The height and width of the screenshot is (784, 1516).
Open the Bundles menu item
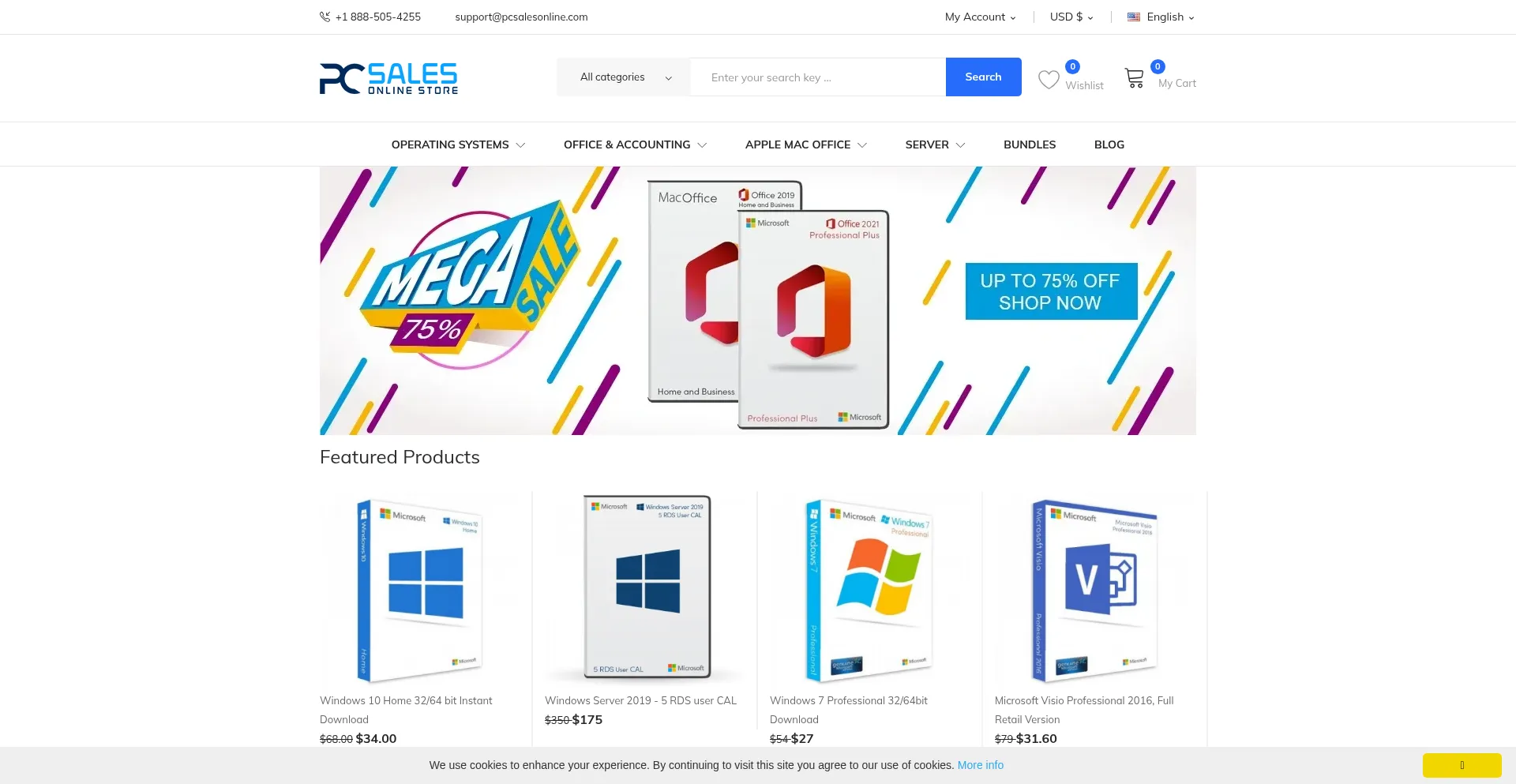pyautogui.click(x=1030, y=144)
